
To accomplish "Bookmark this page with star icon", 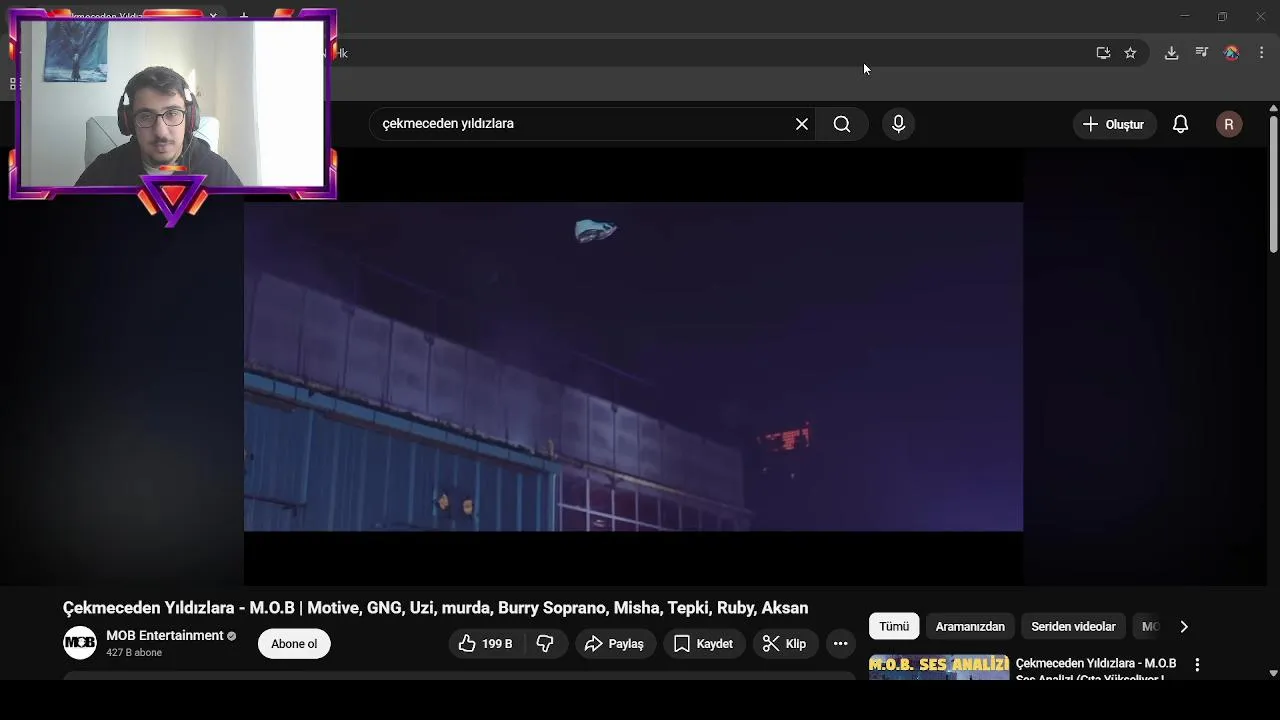I will [x=1130, y=53].
